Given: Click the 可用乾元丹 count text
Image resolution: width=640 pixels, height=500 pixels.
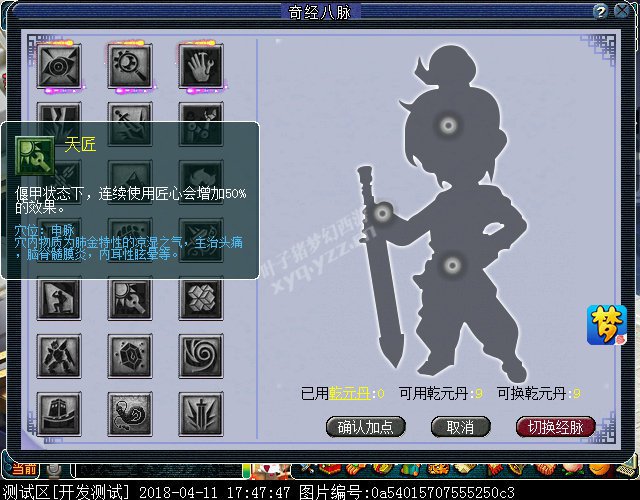Looking at the screenshot, I should pyautogui.click(x=440, y=393).
